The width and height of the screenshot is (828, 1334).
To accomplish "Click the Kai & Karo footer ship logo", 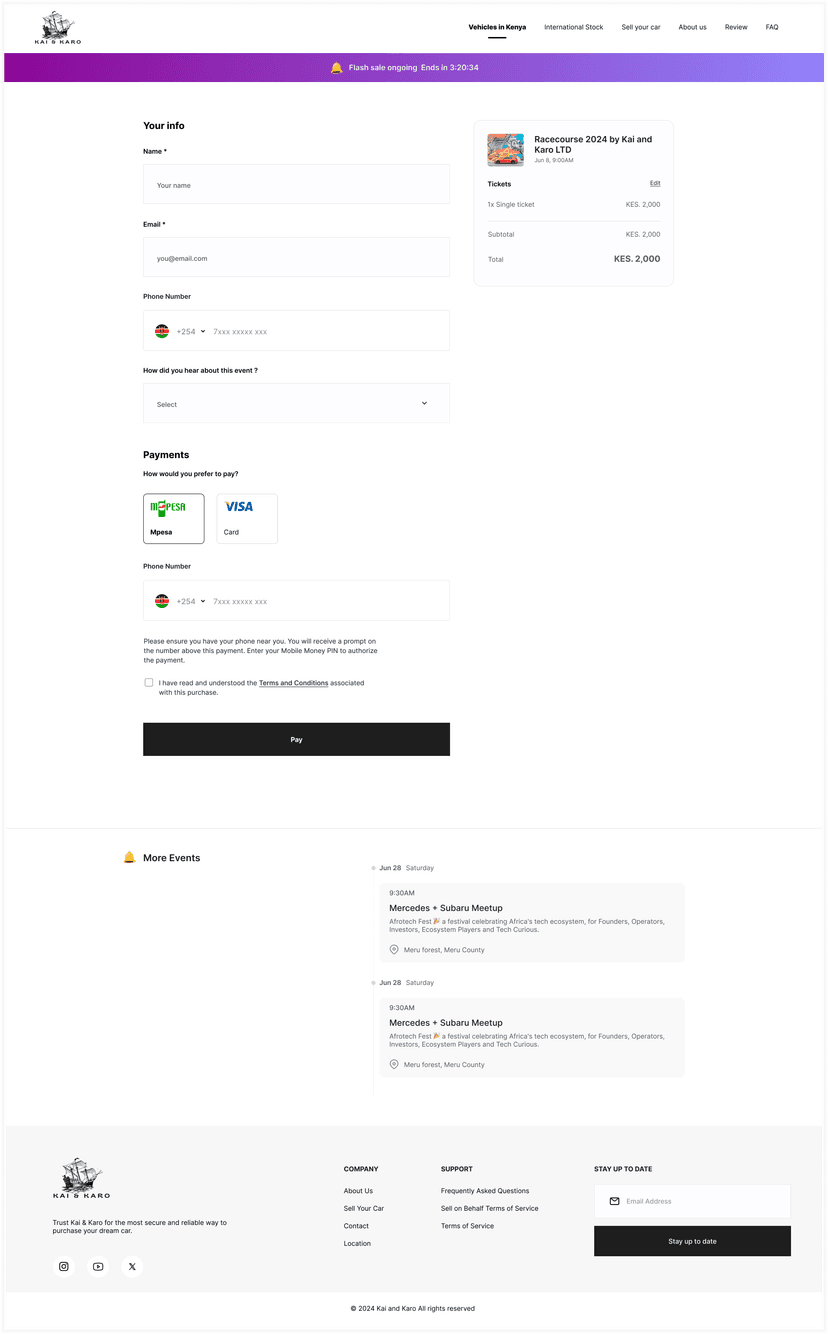I will (81, 1178).
